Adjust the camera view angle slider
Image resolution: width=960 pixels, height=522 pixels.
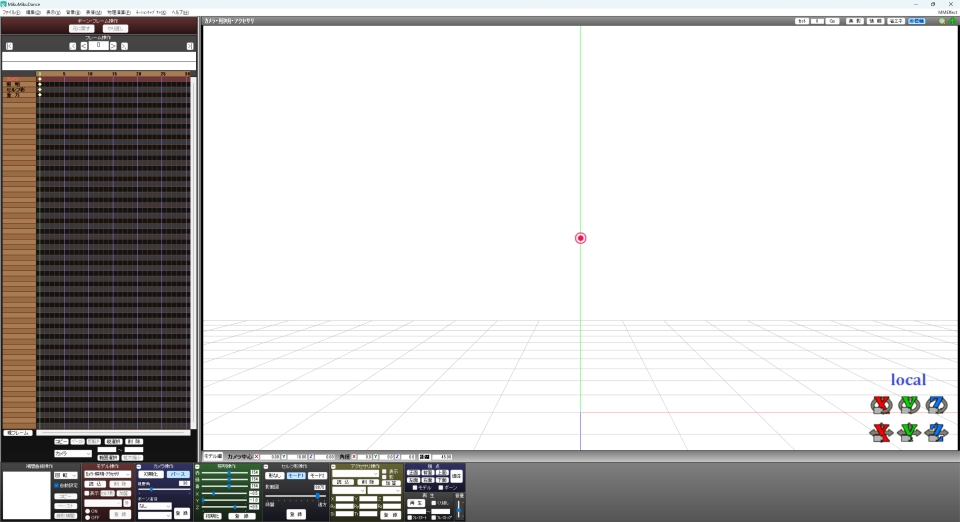[164, 489]
